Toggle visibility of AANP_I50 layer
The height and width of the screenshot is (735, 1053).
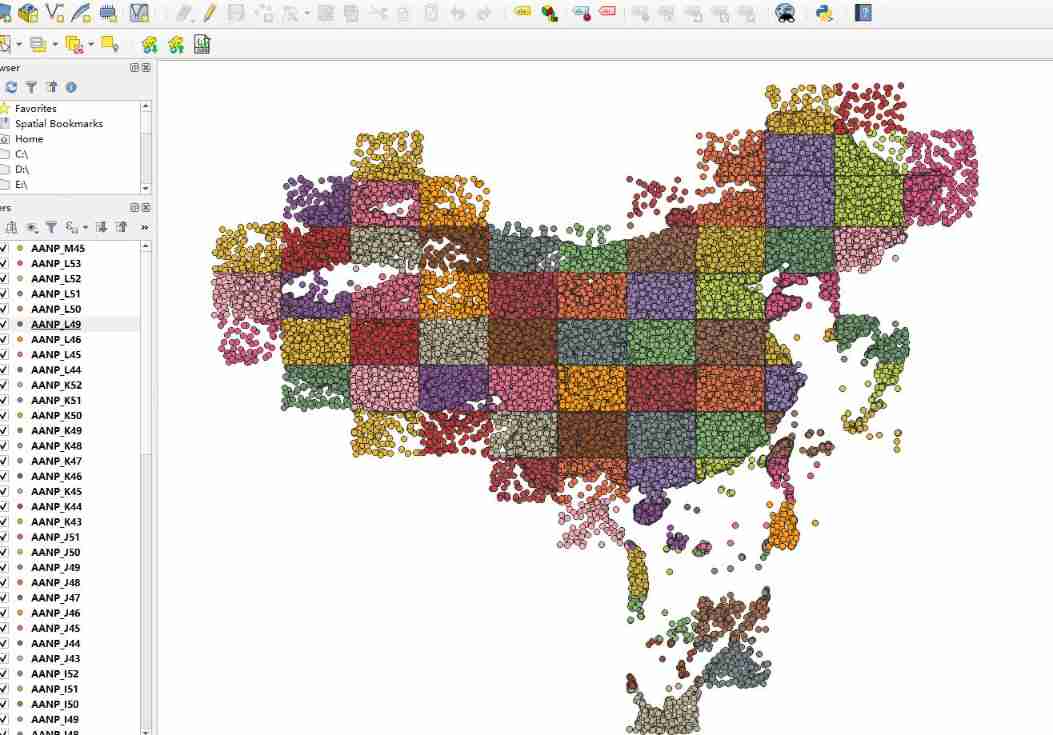(x=3, y=704)
